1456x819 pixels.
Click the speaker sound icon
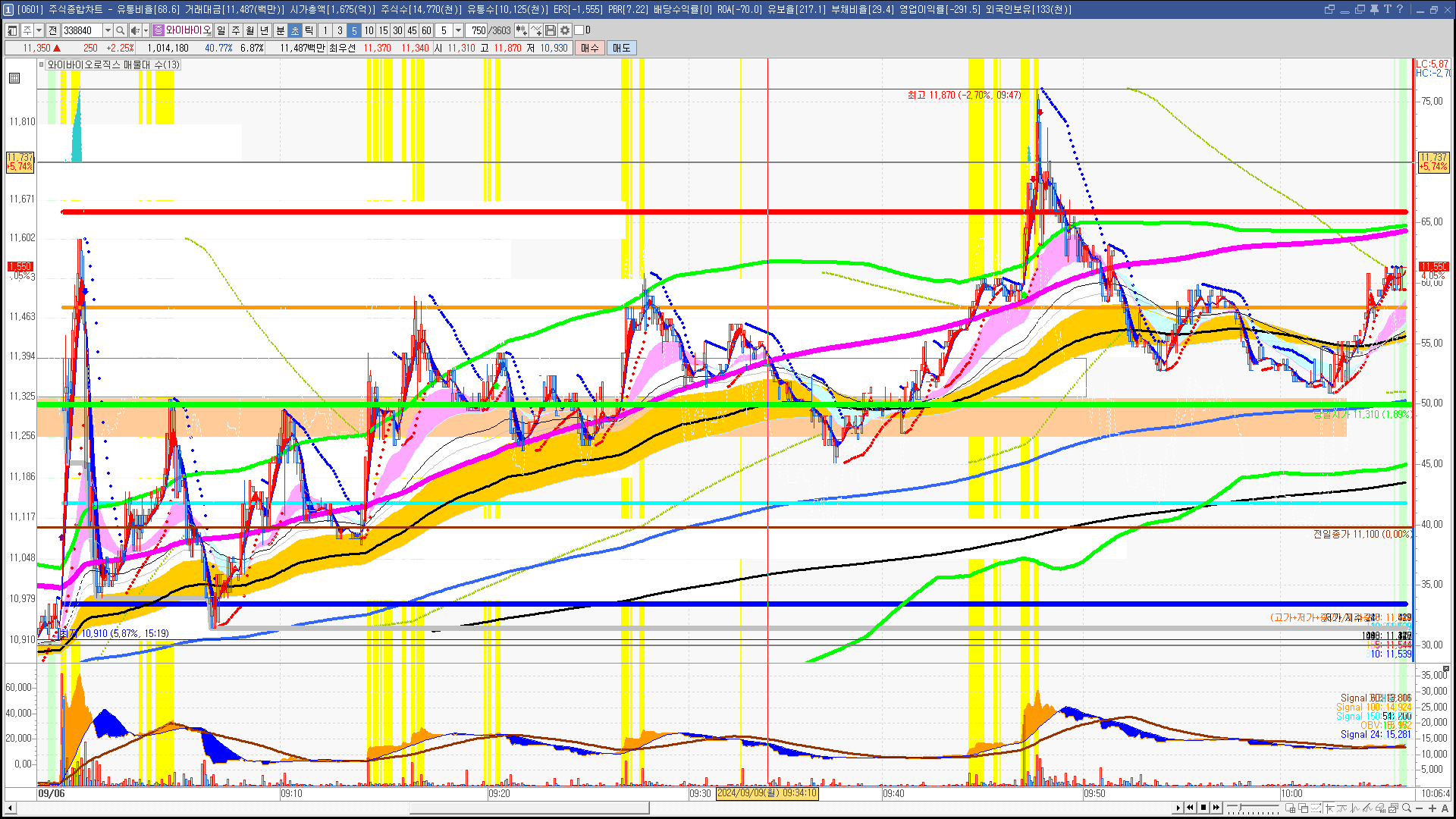point(134,30)
